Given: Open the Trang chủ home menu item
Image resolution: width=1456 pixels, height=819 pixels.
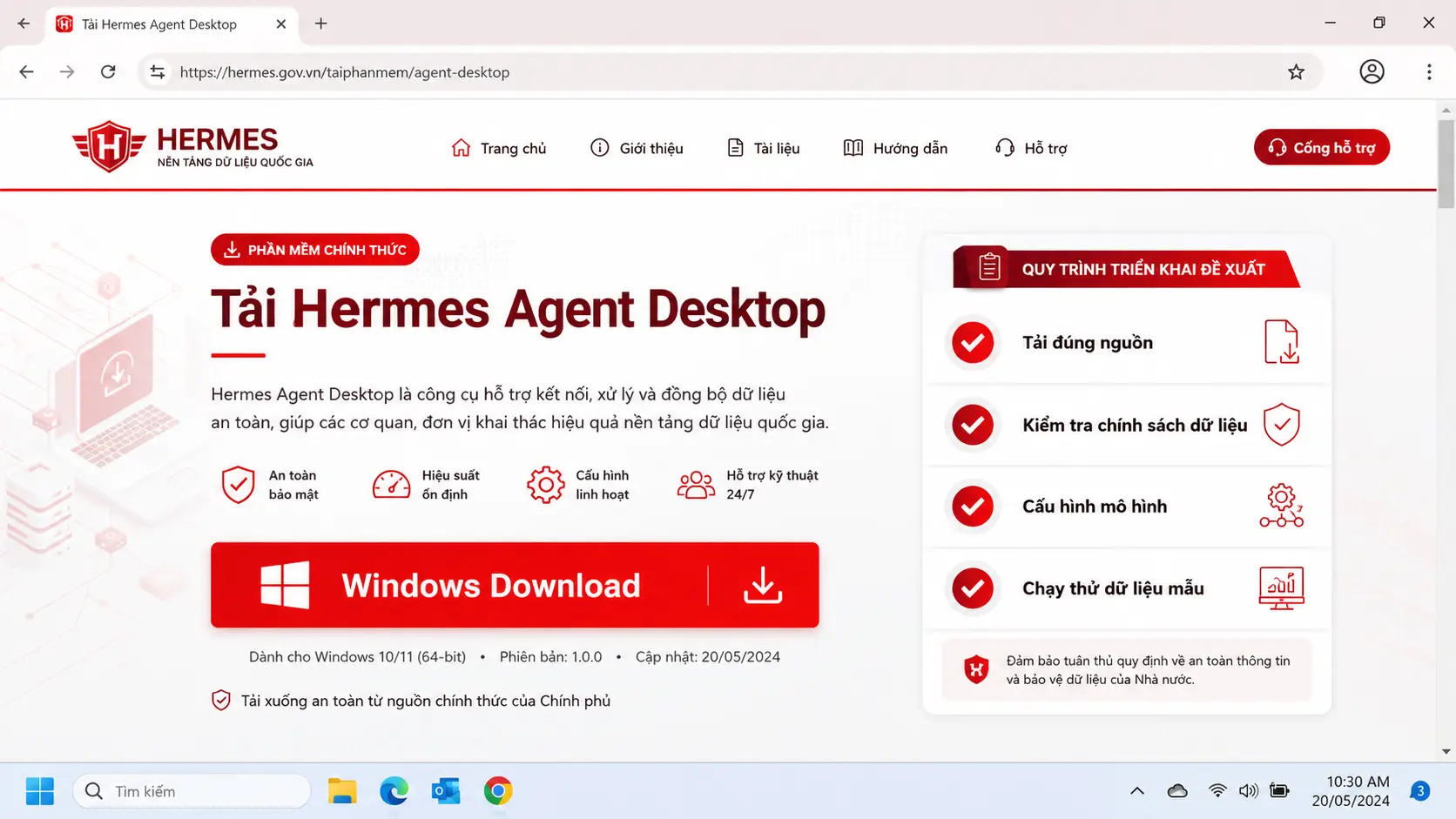Looking at the screenshot, I should [499, 148].
